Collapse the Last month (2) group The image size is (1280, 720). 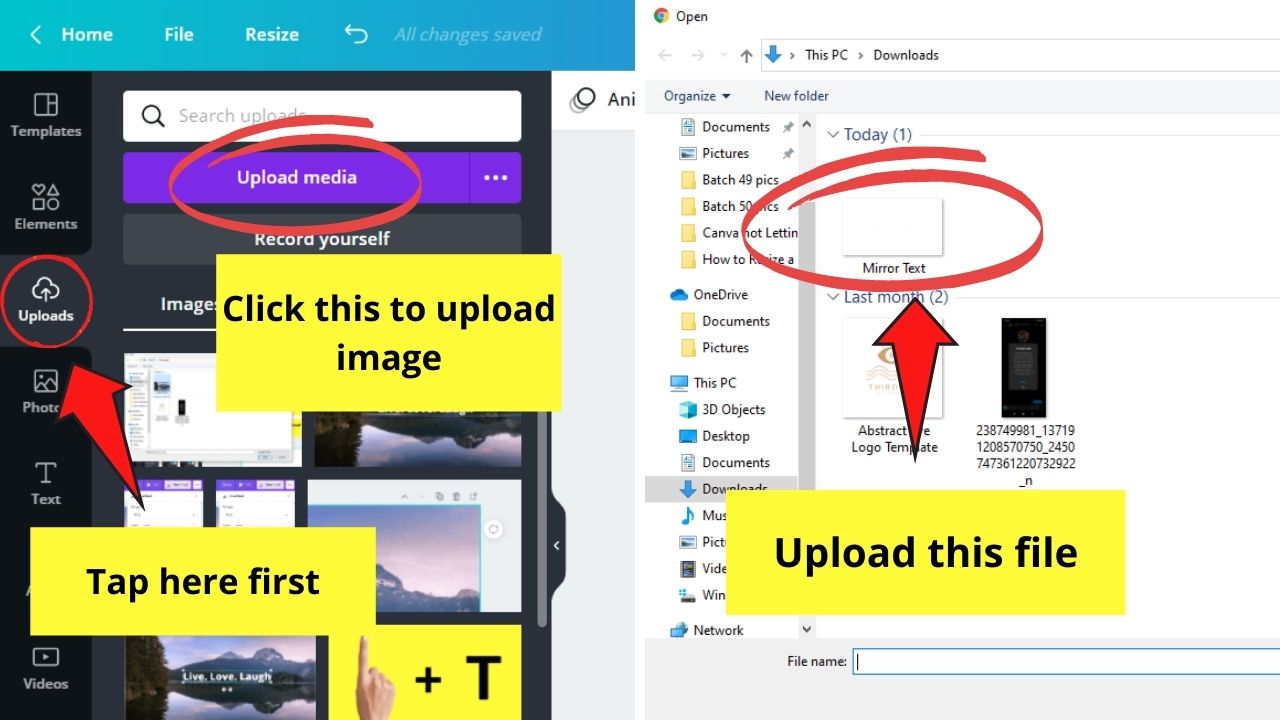tap(832, 297)
